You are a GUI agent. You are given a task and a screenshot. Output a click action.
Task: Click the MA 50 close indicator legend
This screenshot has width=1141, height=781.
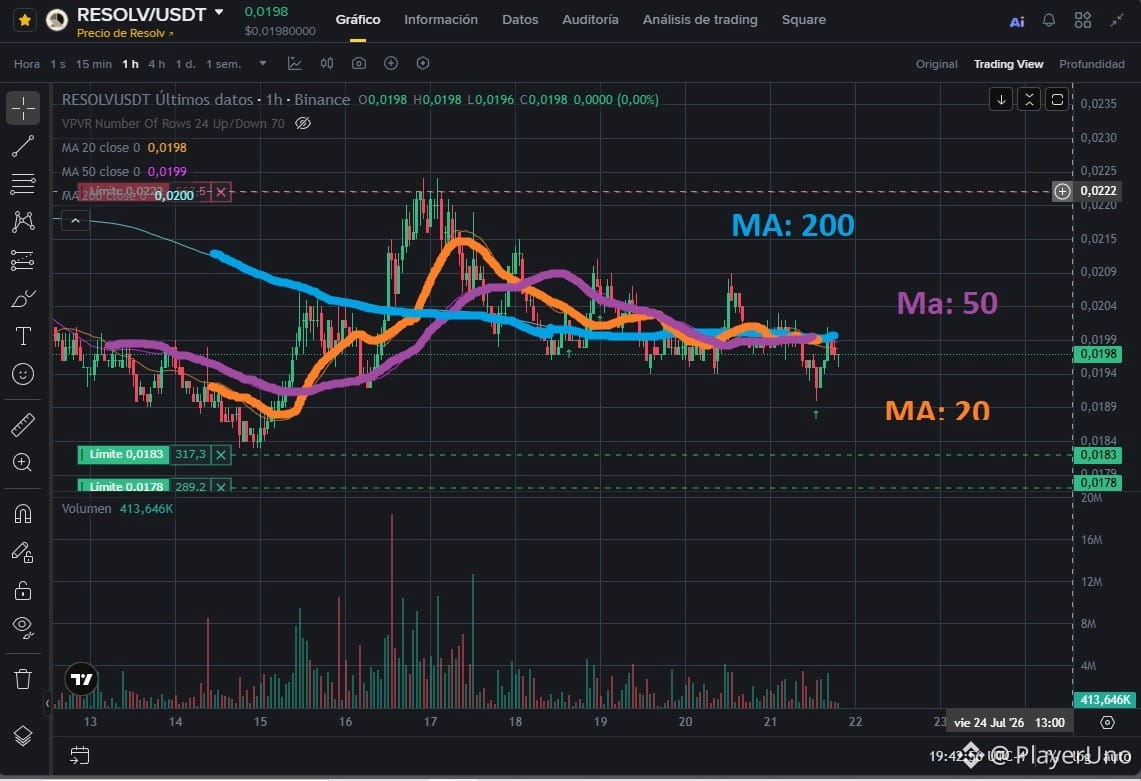124,172
